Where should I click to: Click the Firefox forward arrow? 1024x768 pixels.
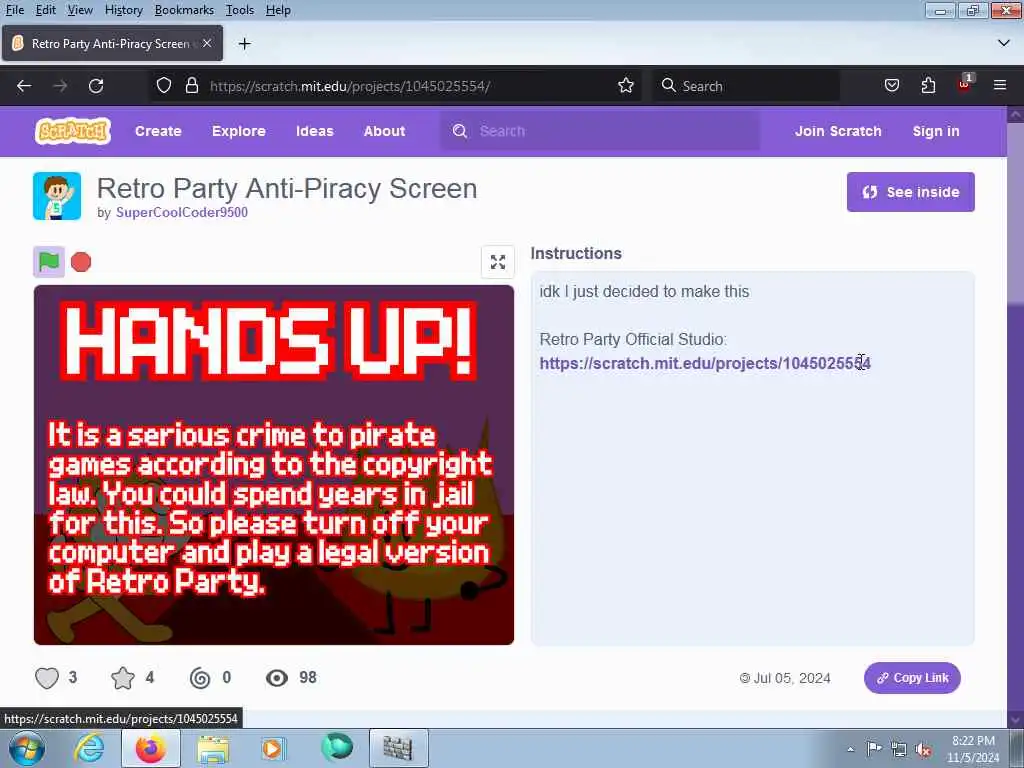[x=60, y=86]
